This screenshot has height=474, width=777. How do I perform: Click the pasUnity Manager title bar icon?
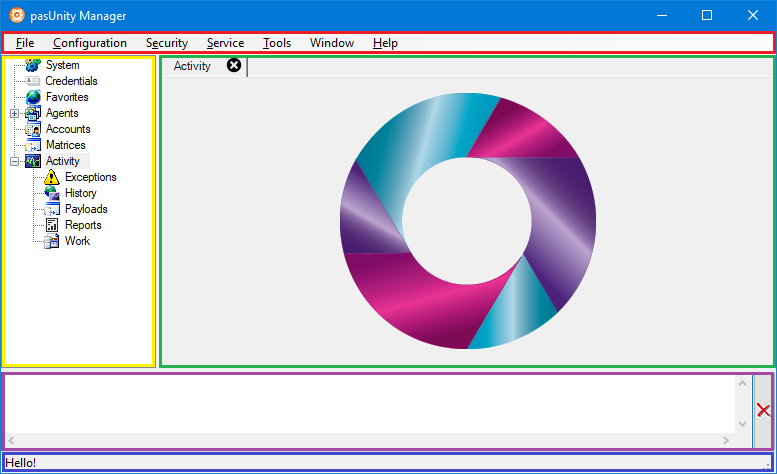tap(16, 15)
